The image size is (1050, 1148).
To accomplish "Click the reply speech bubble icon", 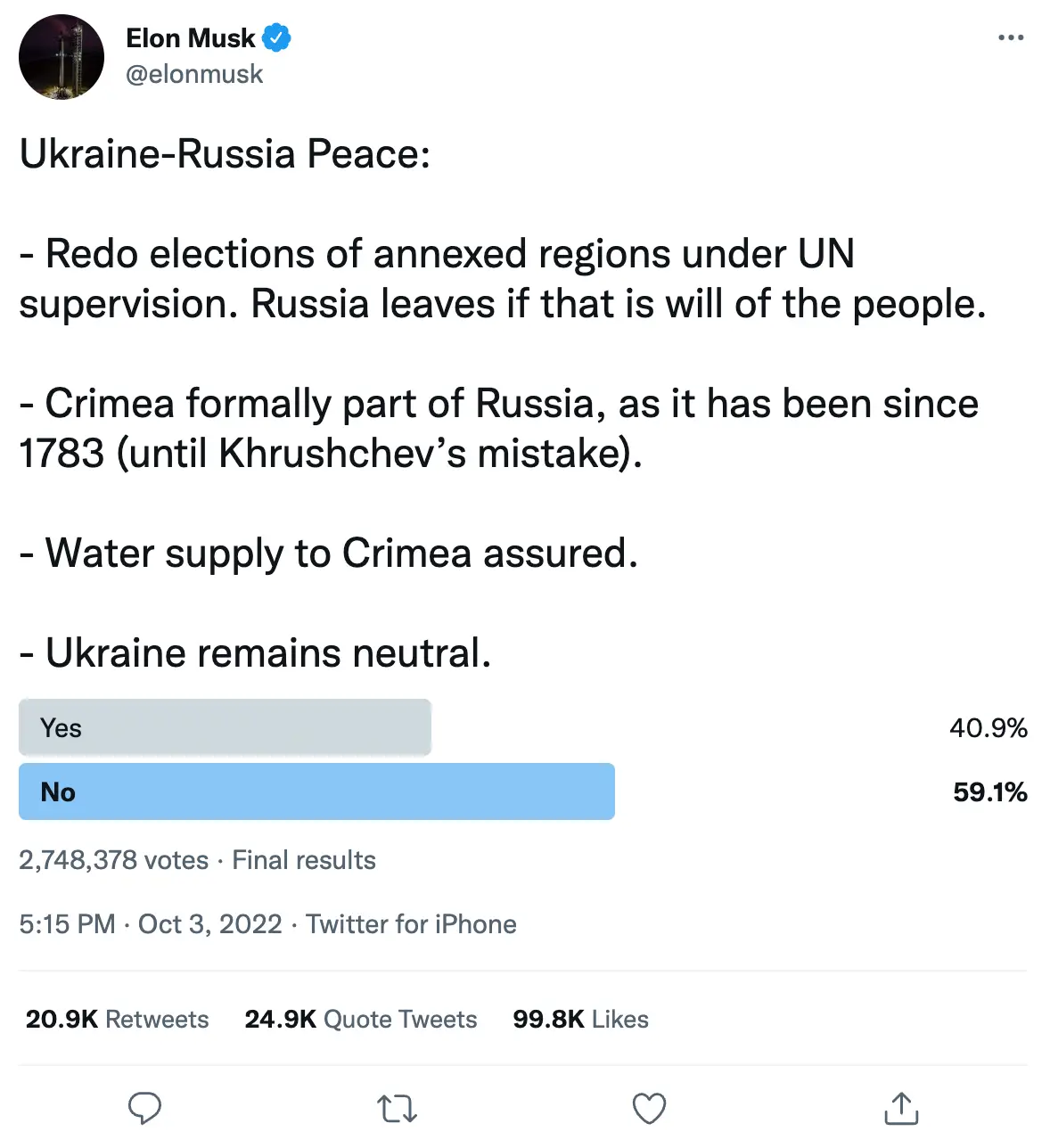I will [144, 1108].
